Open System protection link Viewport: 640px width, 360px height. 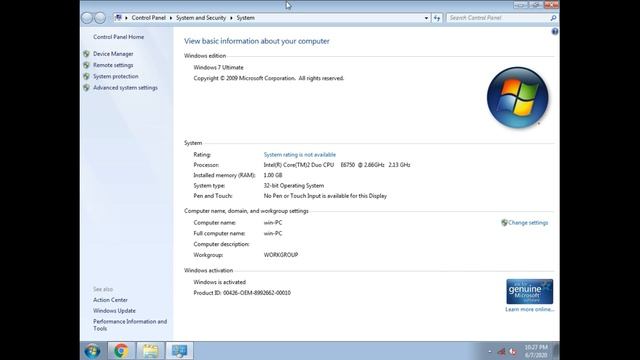point(116,76)
